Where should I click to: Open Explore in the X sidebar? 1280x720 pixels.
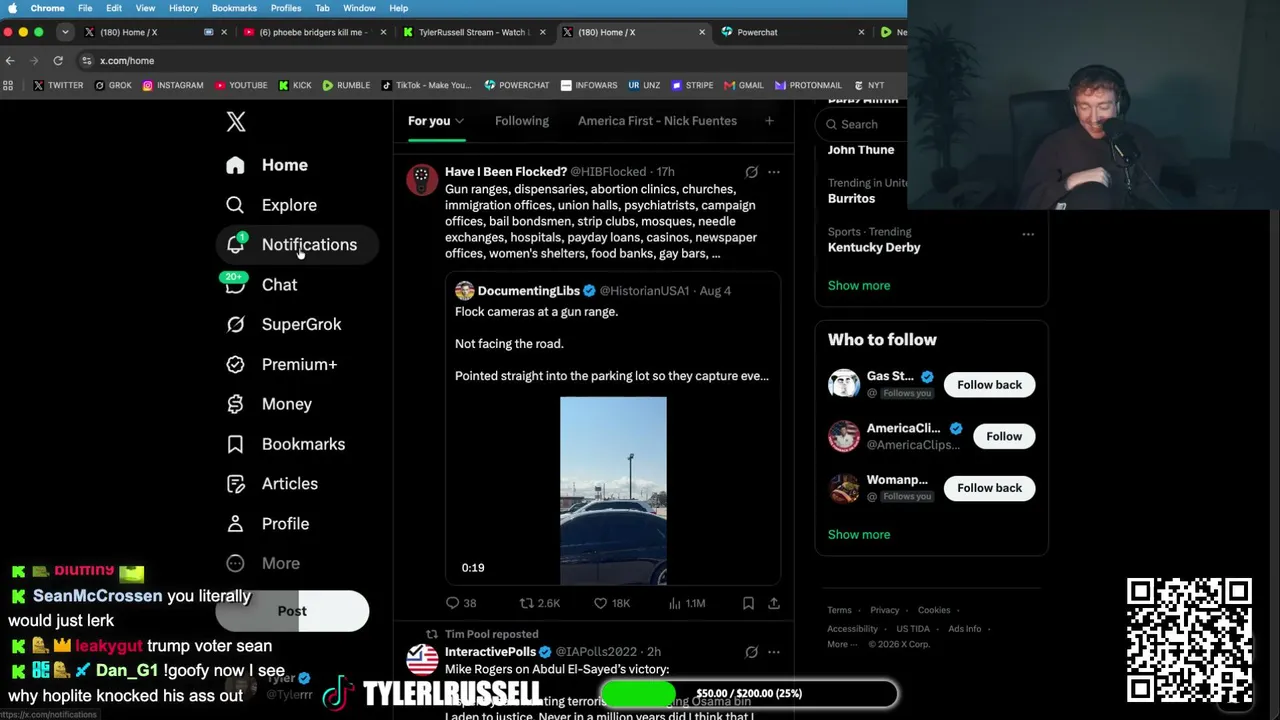271,205
